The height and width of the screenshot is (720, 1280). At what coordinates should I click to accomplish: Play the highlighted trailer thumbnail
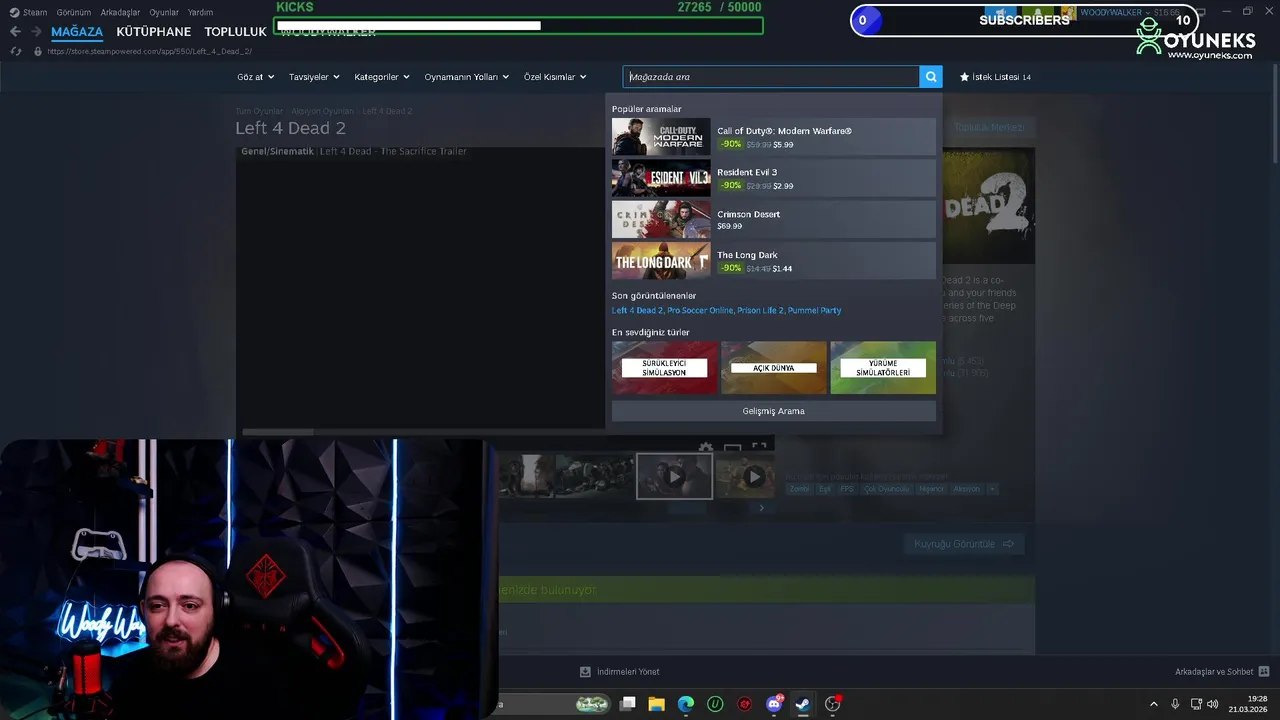(675, 476)
